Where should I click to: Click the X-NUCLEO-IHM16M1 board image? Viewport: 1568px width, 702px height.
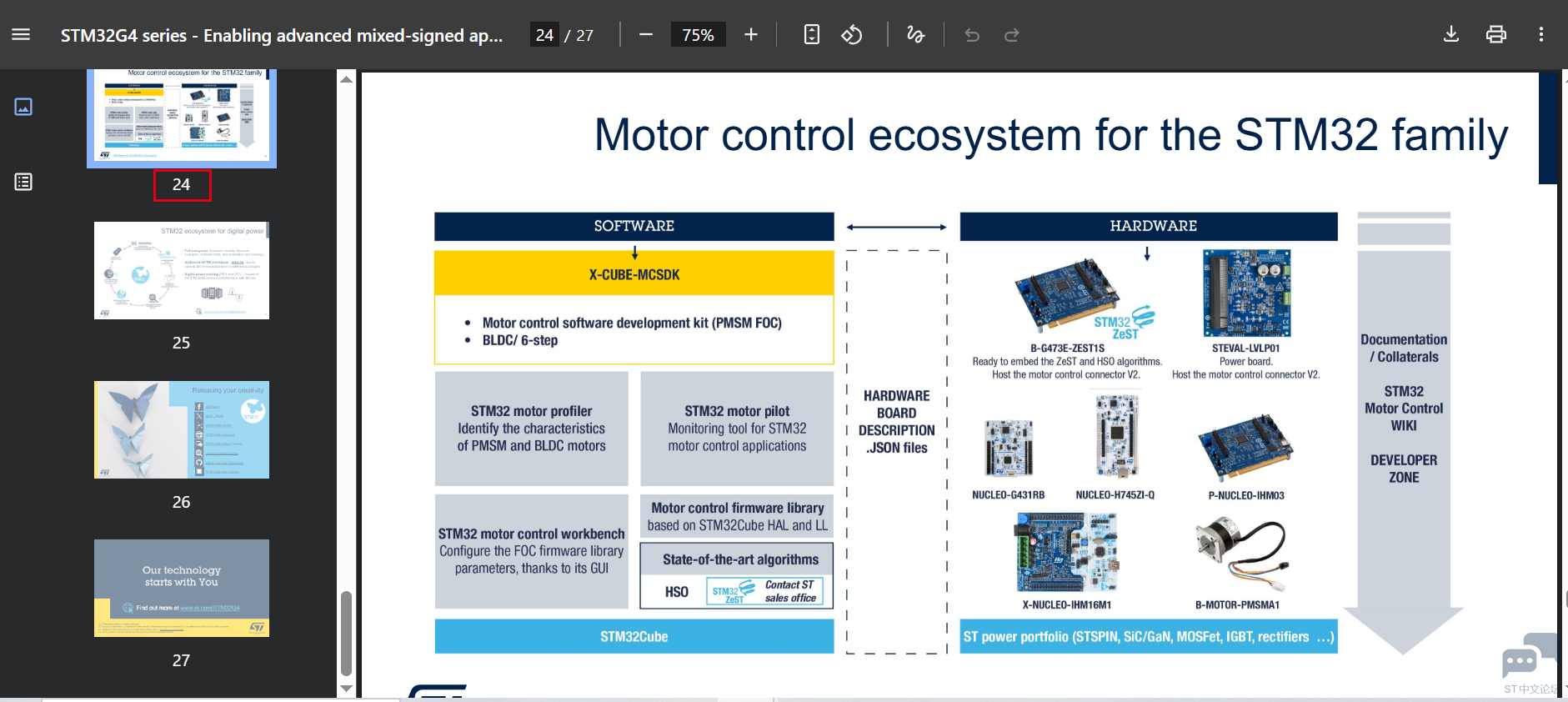pyautogui.click(x=1067, y=553)
